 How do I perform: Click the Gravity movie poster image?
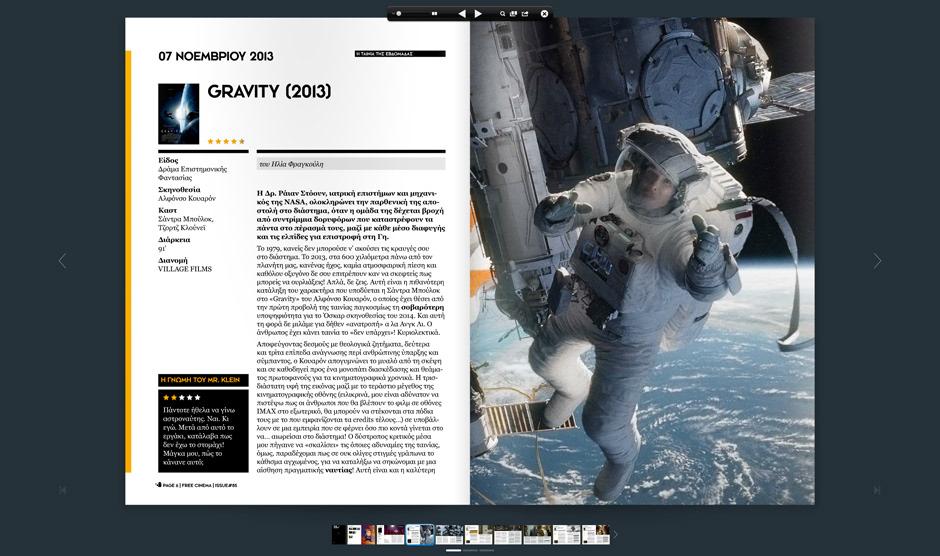(x=179, y=114)
